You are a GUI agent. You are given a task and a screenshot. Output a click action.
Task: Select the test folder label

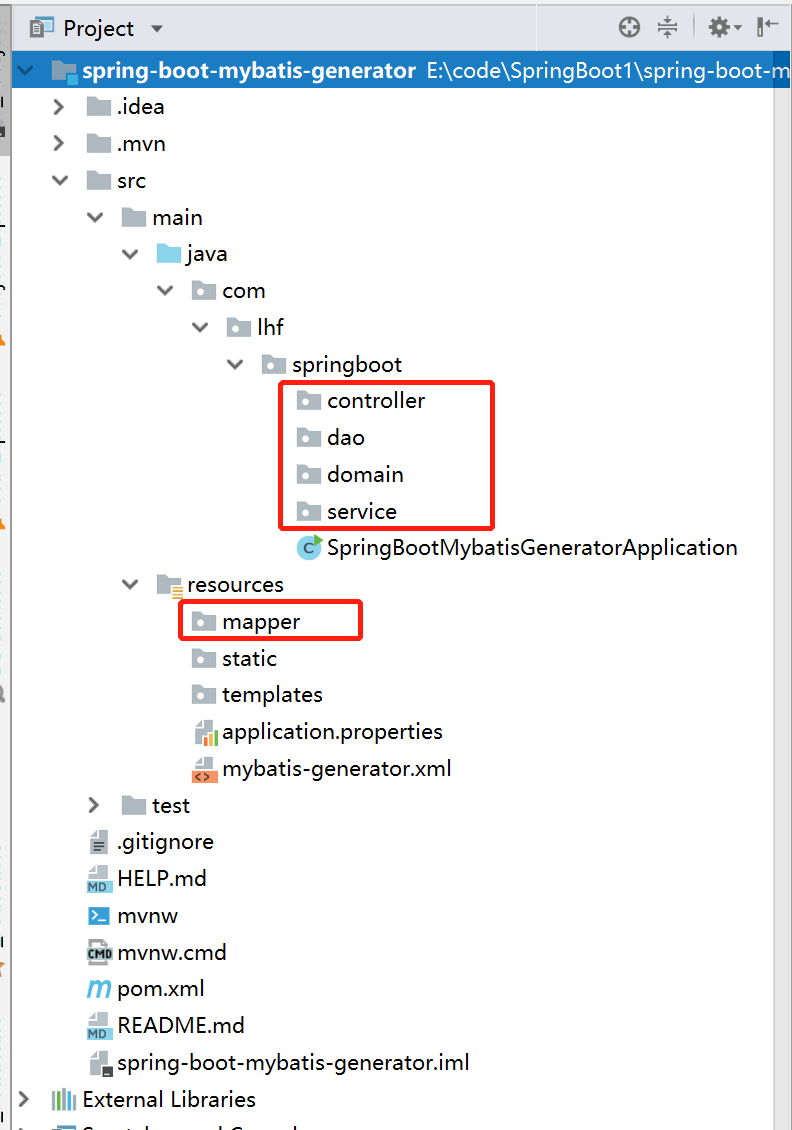(x=171, y=805)
